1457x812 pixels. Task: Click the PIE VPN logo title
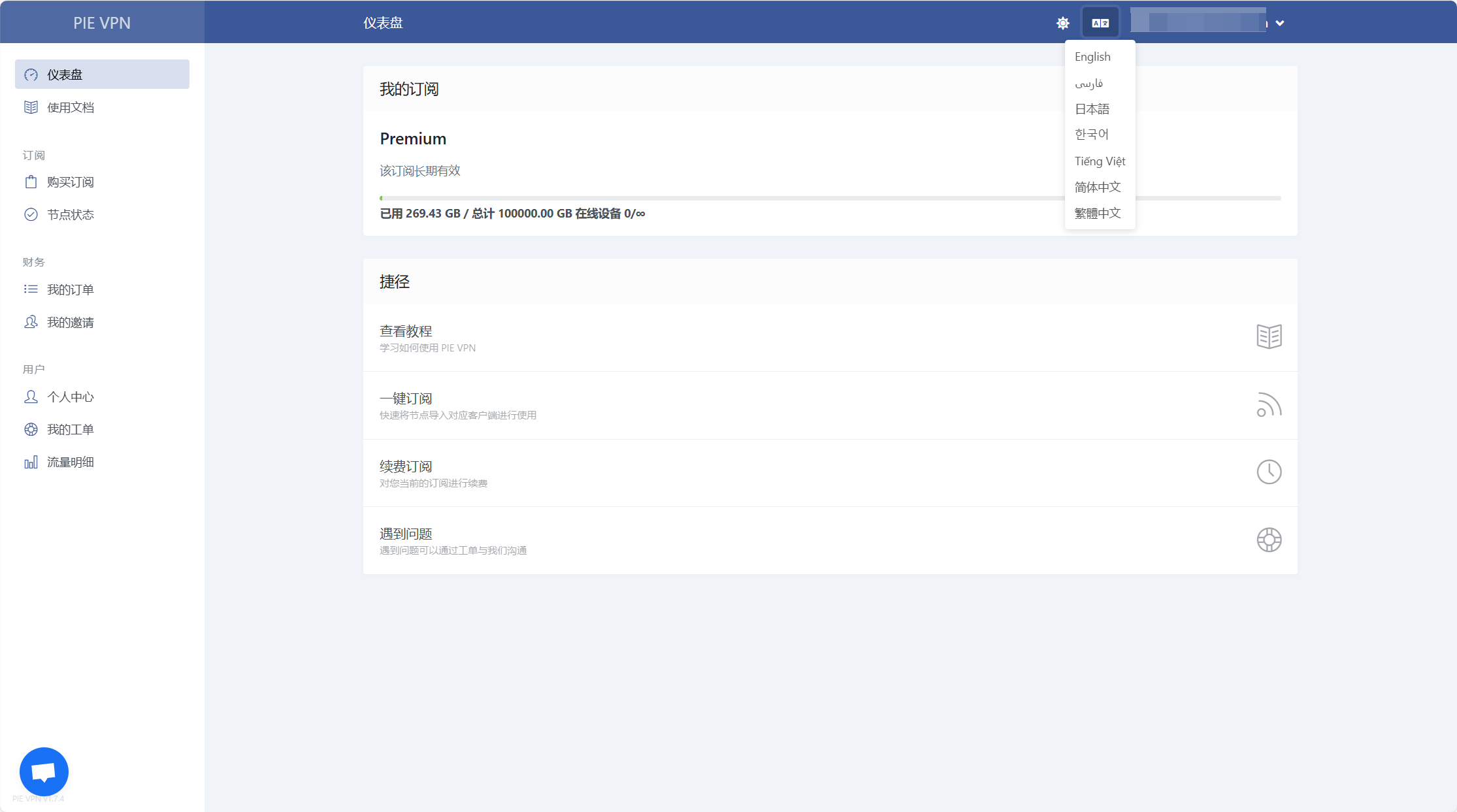102,23
